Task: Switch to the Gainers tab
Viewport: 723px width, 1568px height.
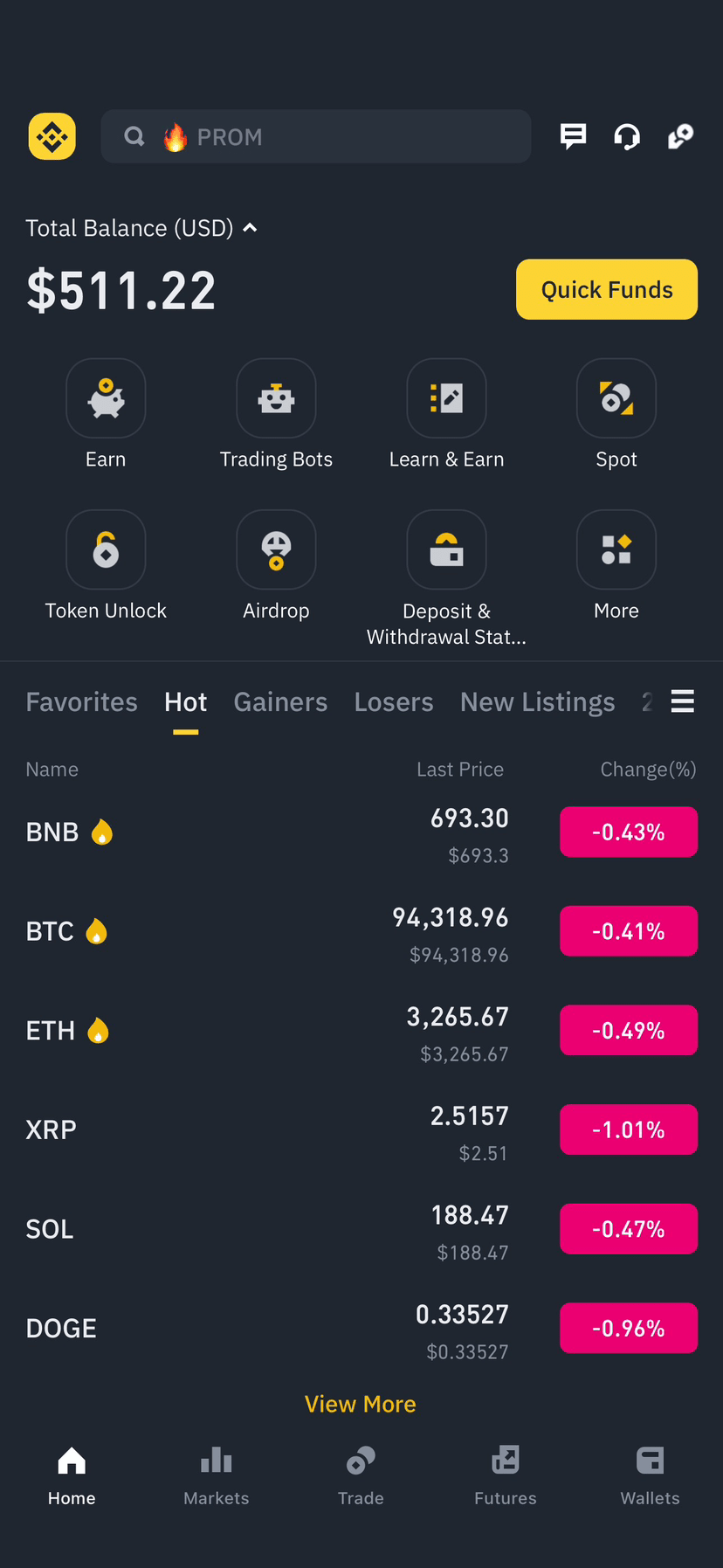Action: pyautogui.click(x=280, y=702)
